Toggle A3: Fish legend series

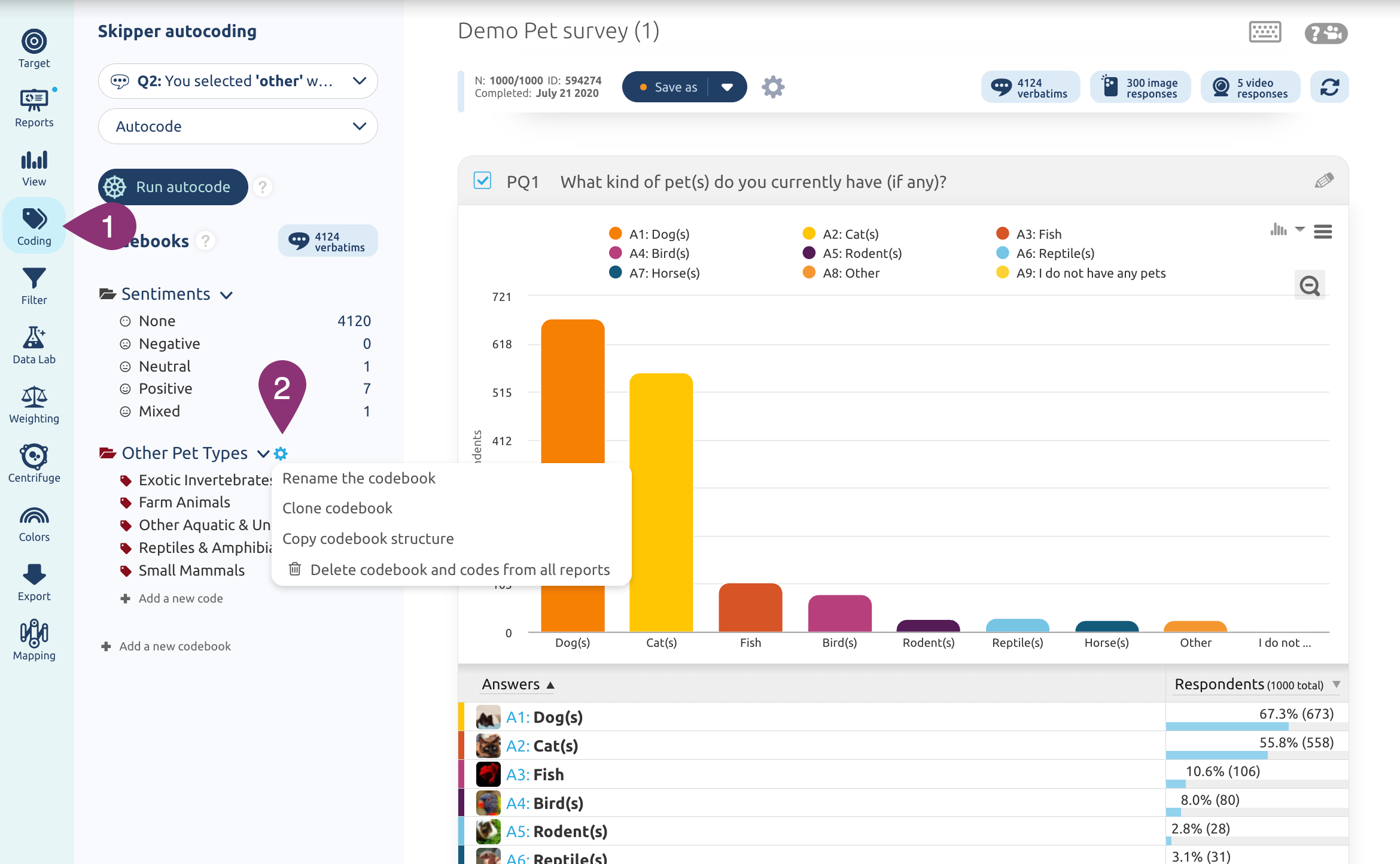coord(1029,234)
